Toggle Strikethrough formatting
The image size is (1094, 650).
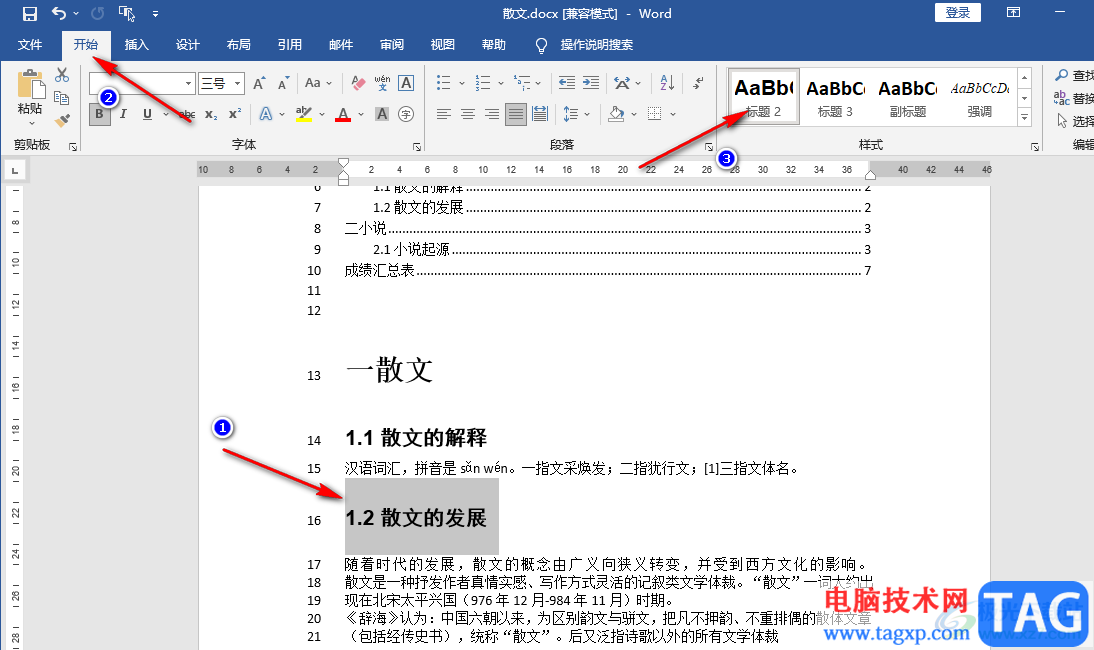coord(187,114)
